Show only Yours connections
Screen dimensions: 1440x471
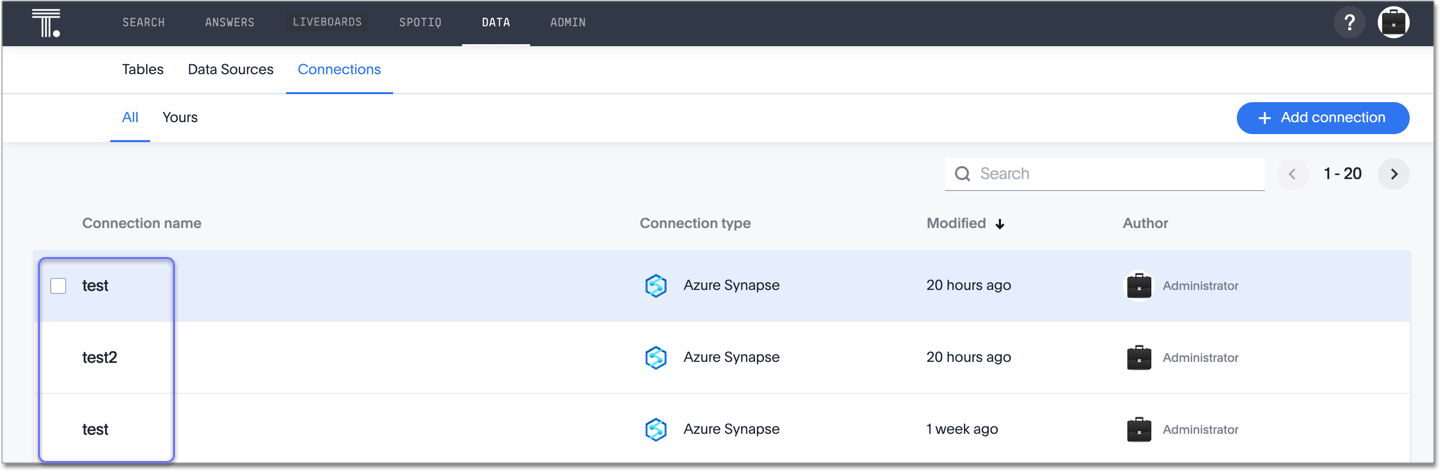coord(180,118)
